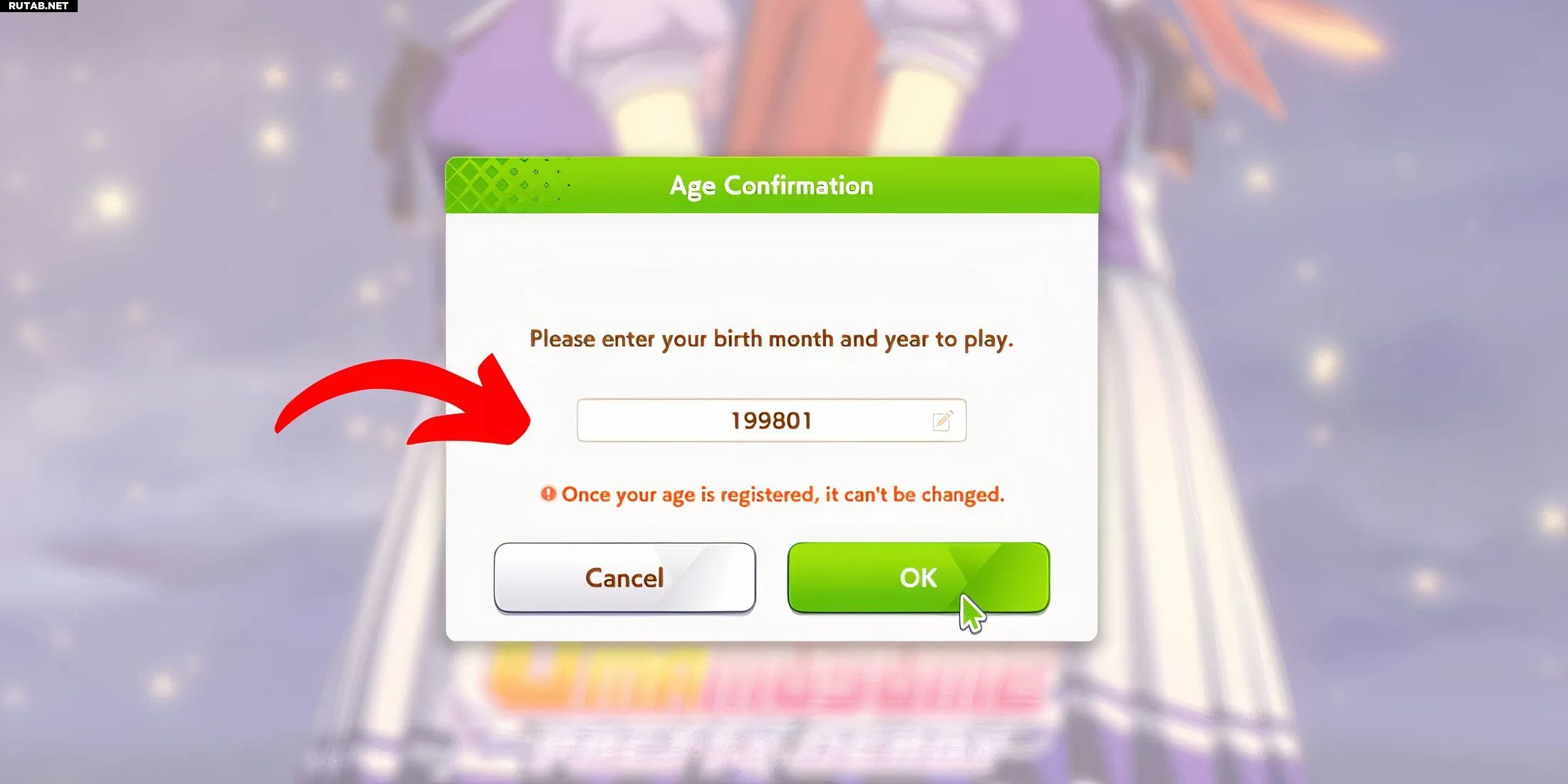Click the red exclamation warning icon
1568x784 pixels.
coord(548,493)
